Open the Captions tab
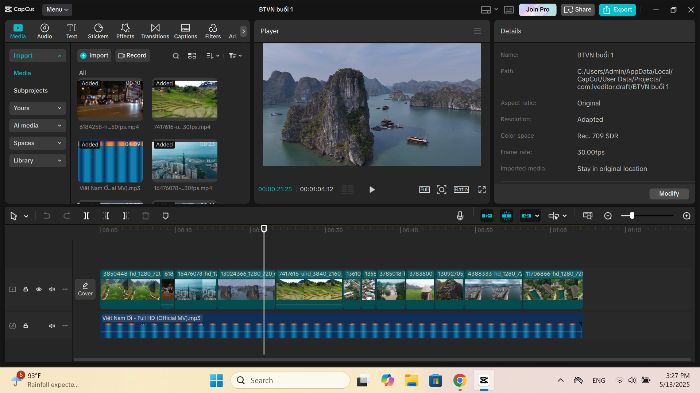Image resolution: width=700 pixels, height=393 pixels. [x=185, y=31]
